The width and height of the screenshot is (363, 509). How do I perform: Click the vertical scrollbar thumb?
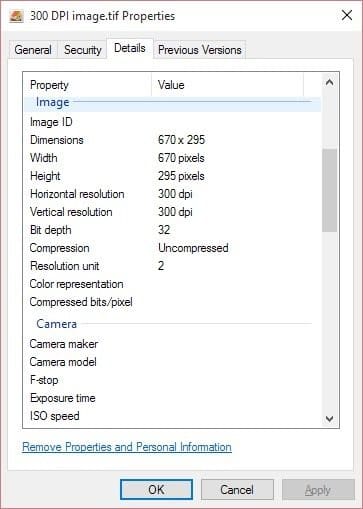(329, 190)
